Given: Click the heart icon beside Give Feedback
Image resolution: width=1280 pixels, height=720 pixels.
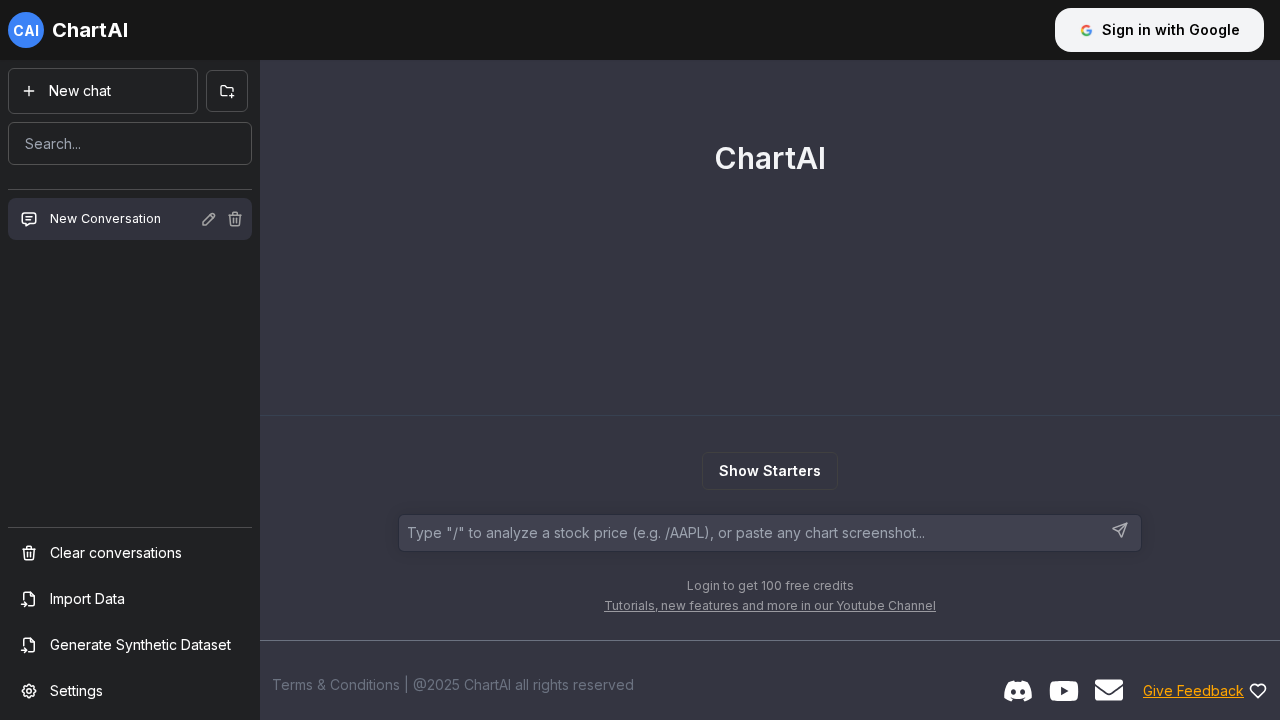Looking at the screenshot, I should 1257,691.
